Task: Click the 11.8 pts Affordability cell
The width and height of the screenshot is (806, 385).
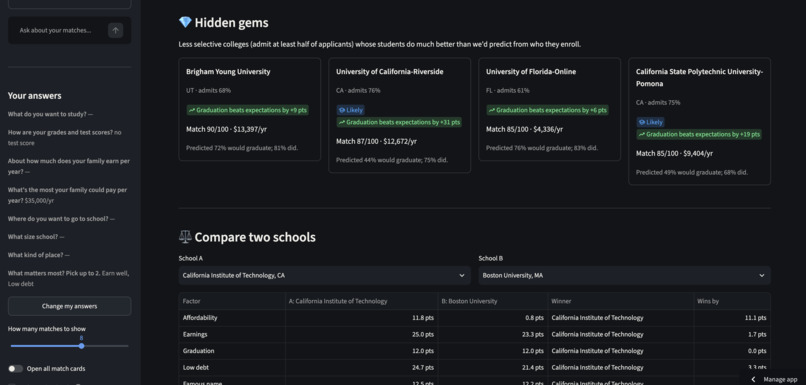Action: click(x=361, y=318)
